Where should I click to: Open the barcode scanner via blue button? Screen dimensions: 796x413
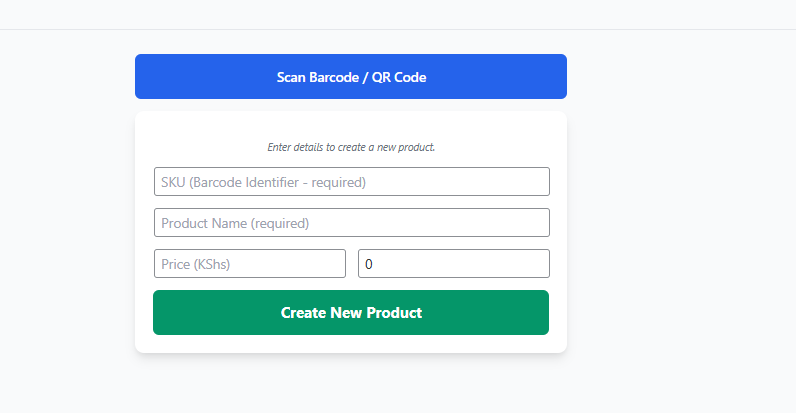pos(351,77)
